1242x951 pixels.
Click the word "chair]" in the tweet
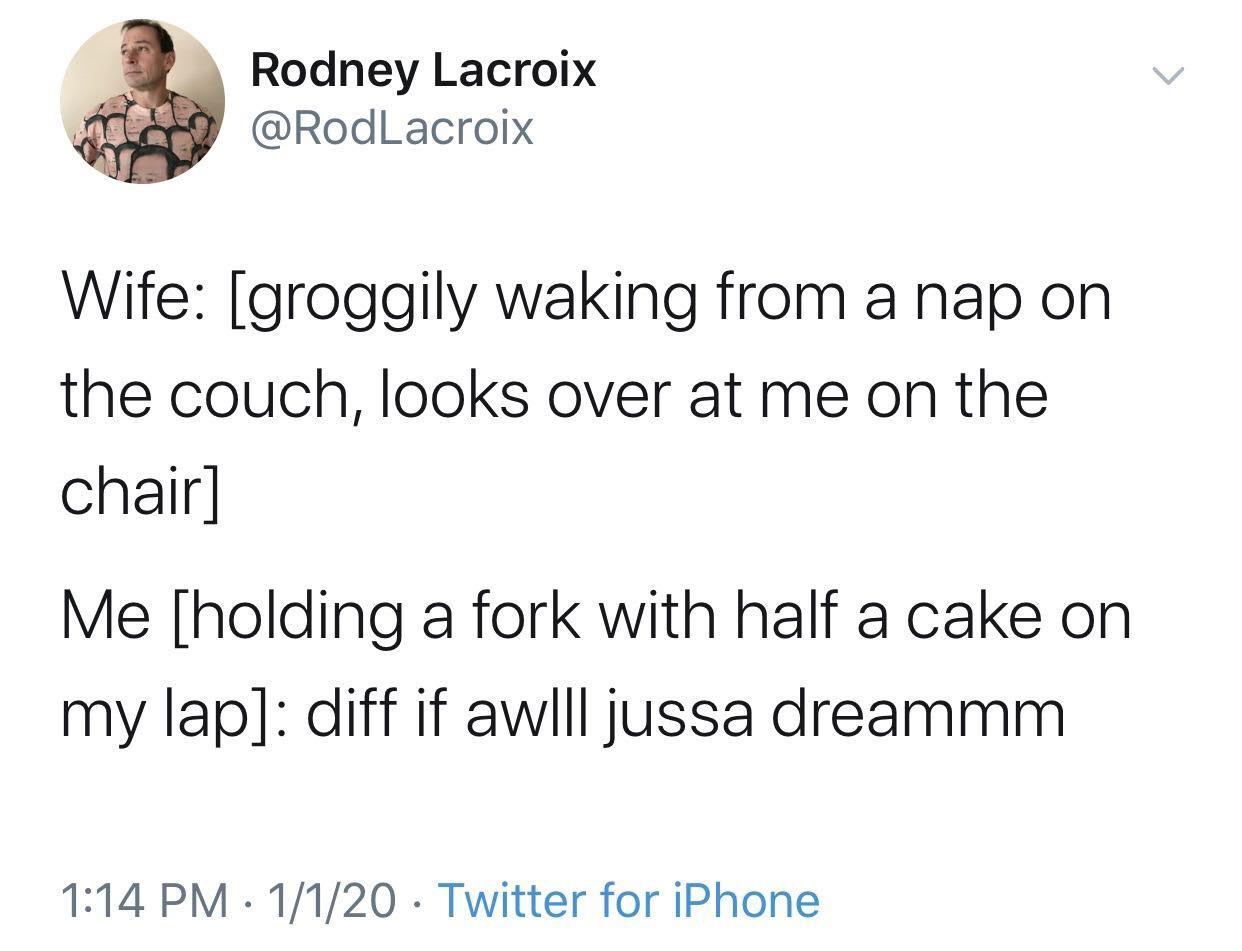[x=139, y=491]
